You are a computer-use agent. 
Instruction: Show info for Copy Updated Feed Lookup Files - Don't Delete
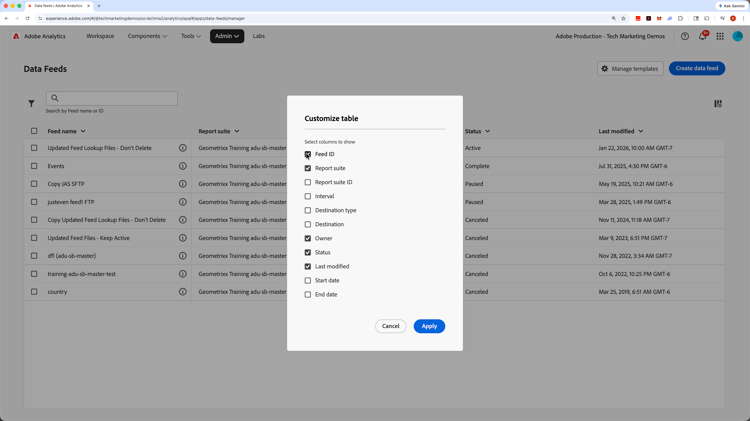(183, 220)
